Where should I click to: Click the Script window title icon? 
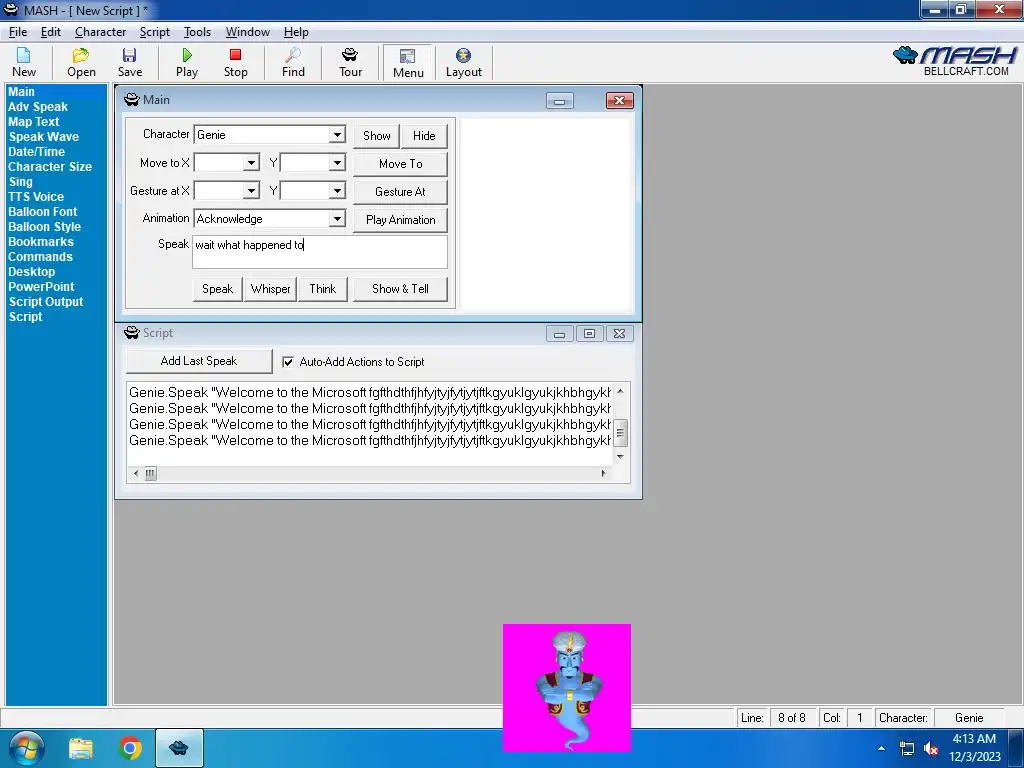(x=131, y=332)
